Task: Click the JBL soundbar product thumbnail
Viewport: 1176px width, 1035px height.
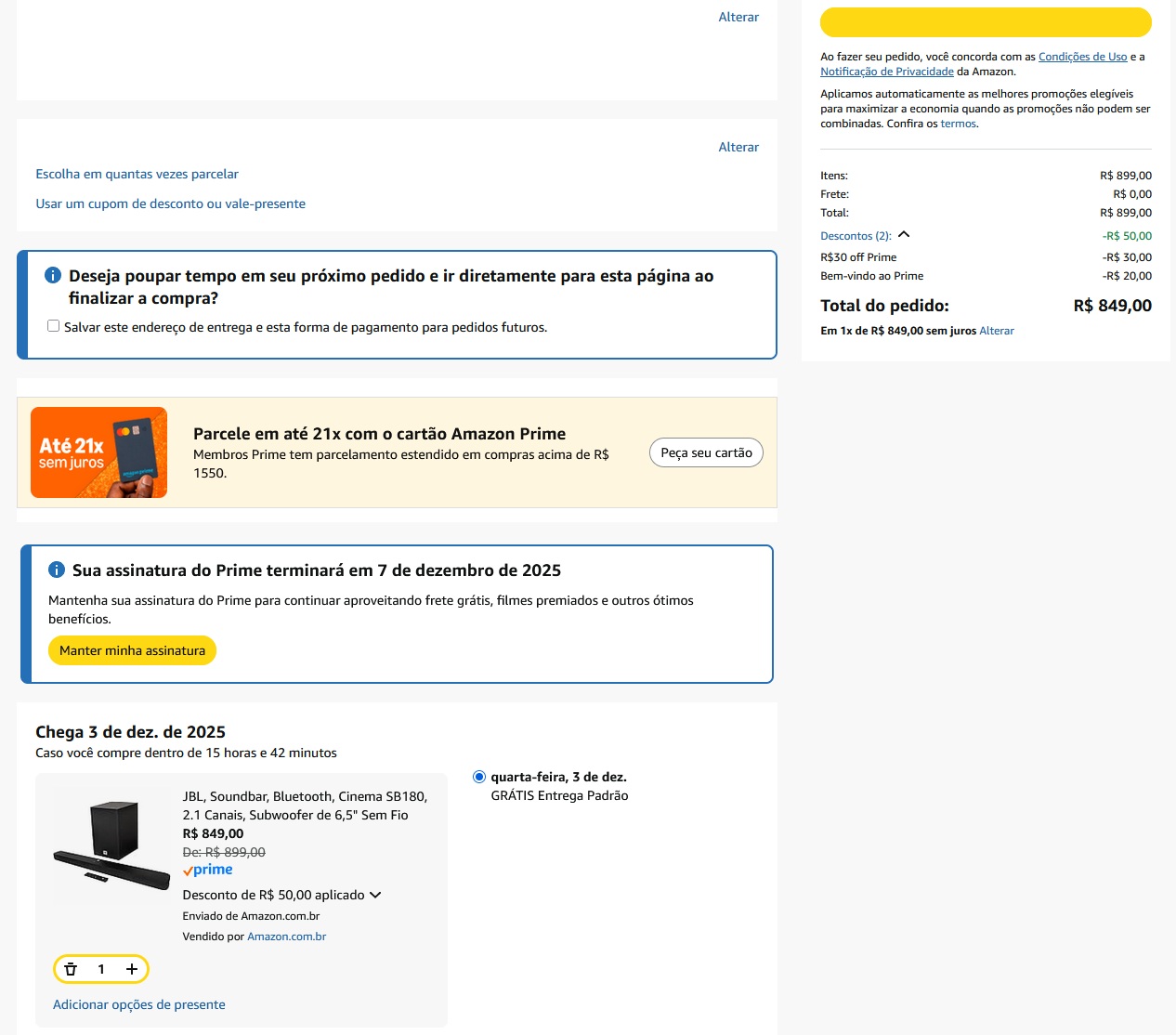Action: pyautogui.click(x=111, y=841)
